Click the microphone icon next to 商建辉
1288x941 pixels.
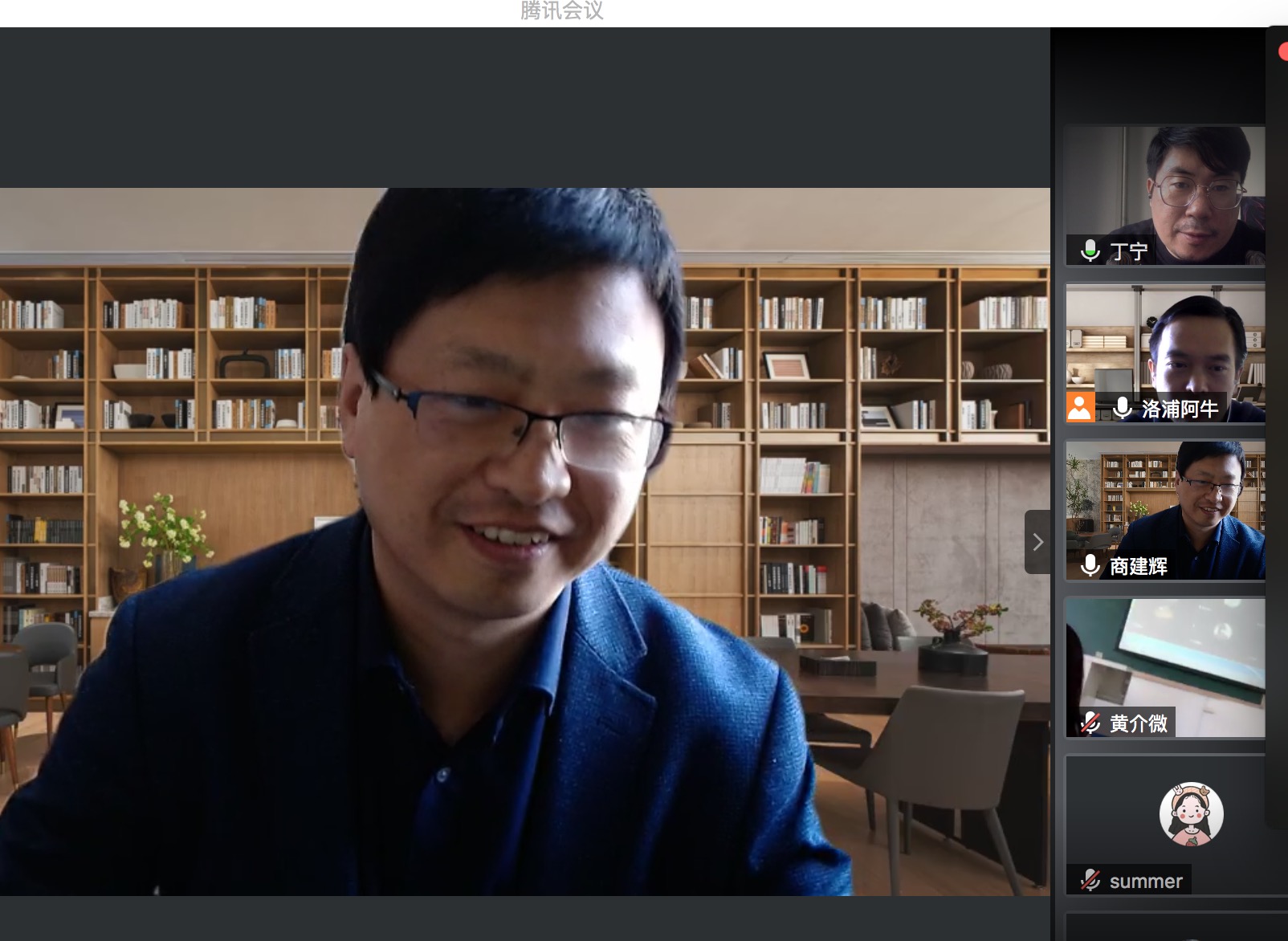(x=1090, y=565)
